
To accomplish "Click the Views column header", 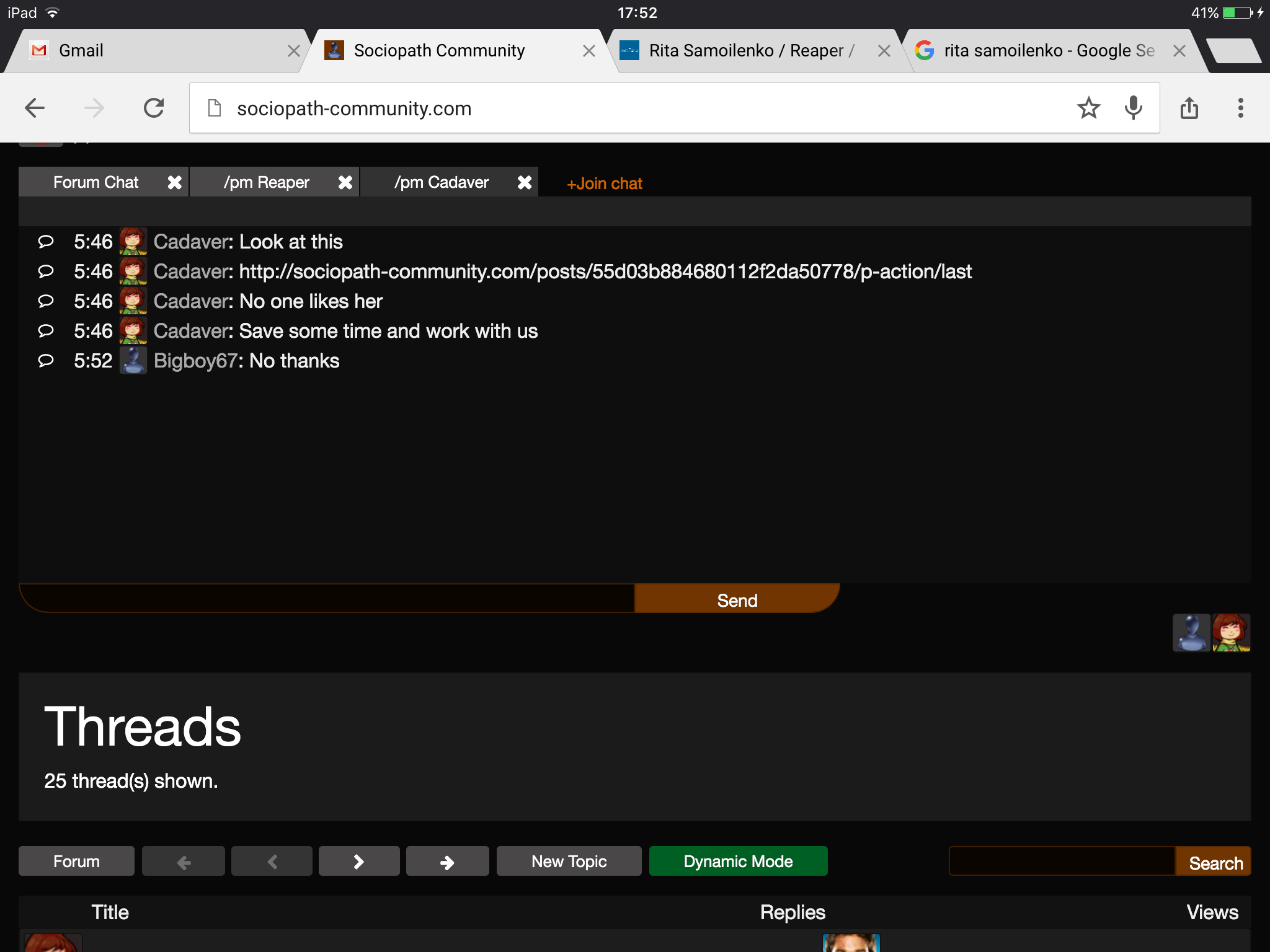I will (1212, 912).
